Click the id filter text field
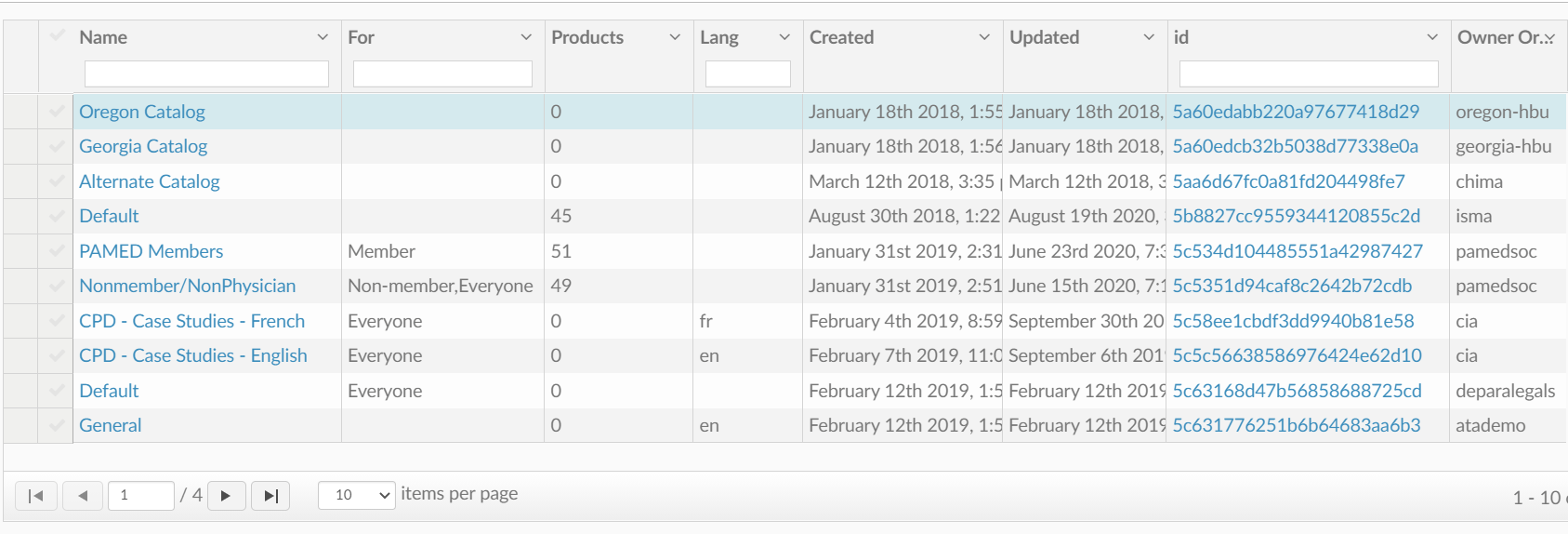The height and width of the screenshot is (534, 1568). tap(1308, 73)
